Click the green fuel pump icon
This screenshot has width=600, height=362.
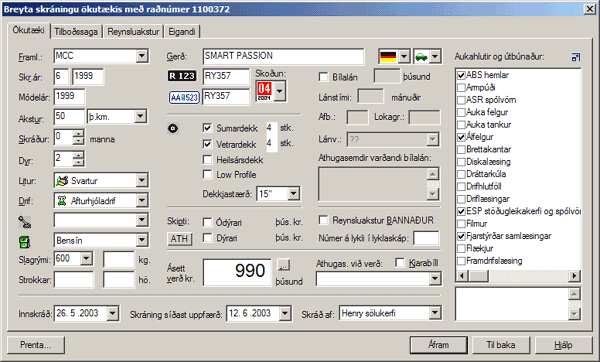coord(24,242)
